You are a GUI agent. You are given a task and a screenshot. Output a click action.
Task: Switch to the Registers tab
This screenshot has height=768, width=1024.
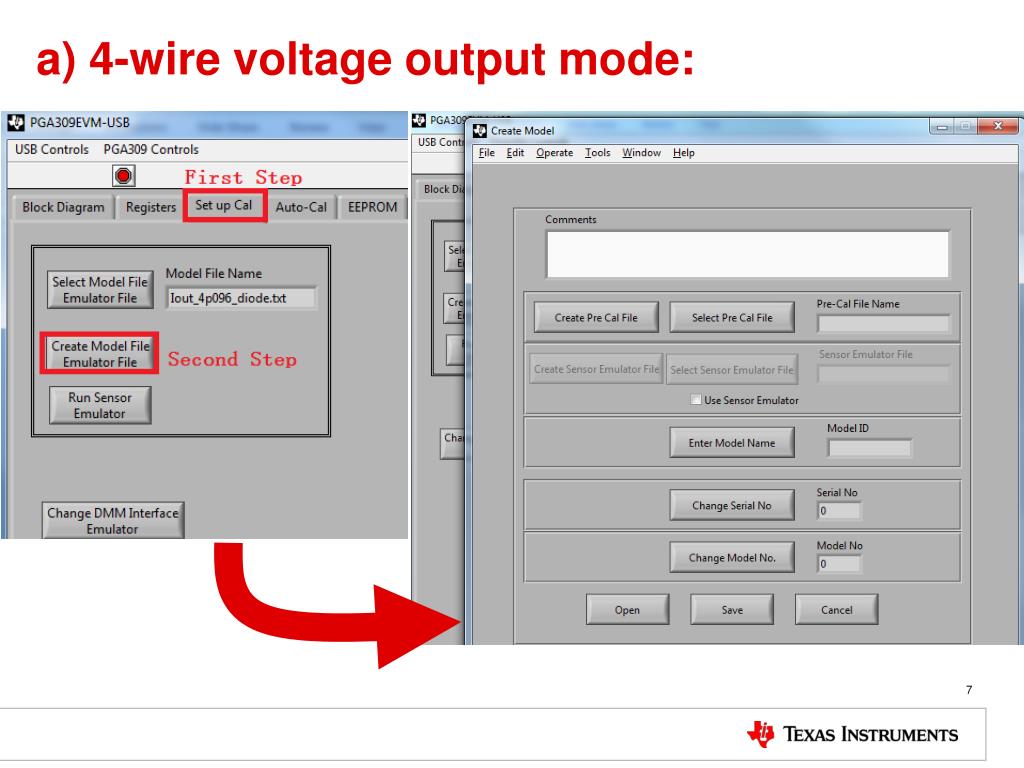(x=151, y=207)
